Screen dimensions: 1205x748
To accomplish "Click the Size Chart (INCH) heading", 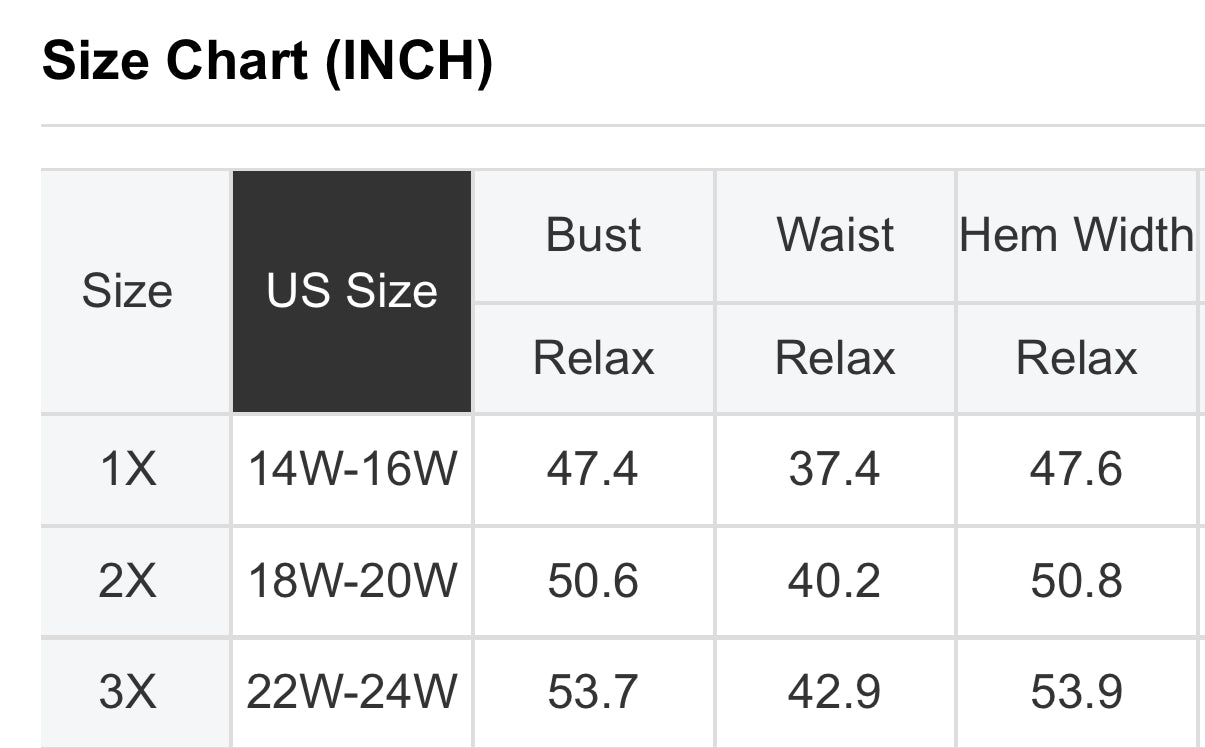I will [x=268, y=62].
